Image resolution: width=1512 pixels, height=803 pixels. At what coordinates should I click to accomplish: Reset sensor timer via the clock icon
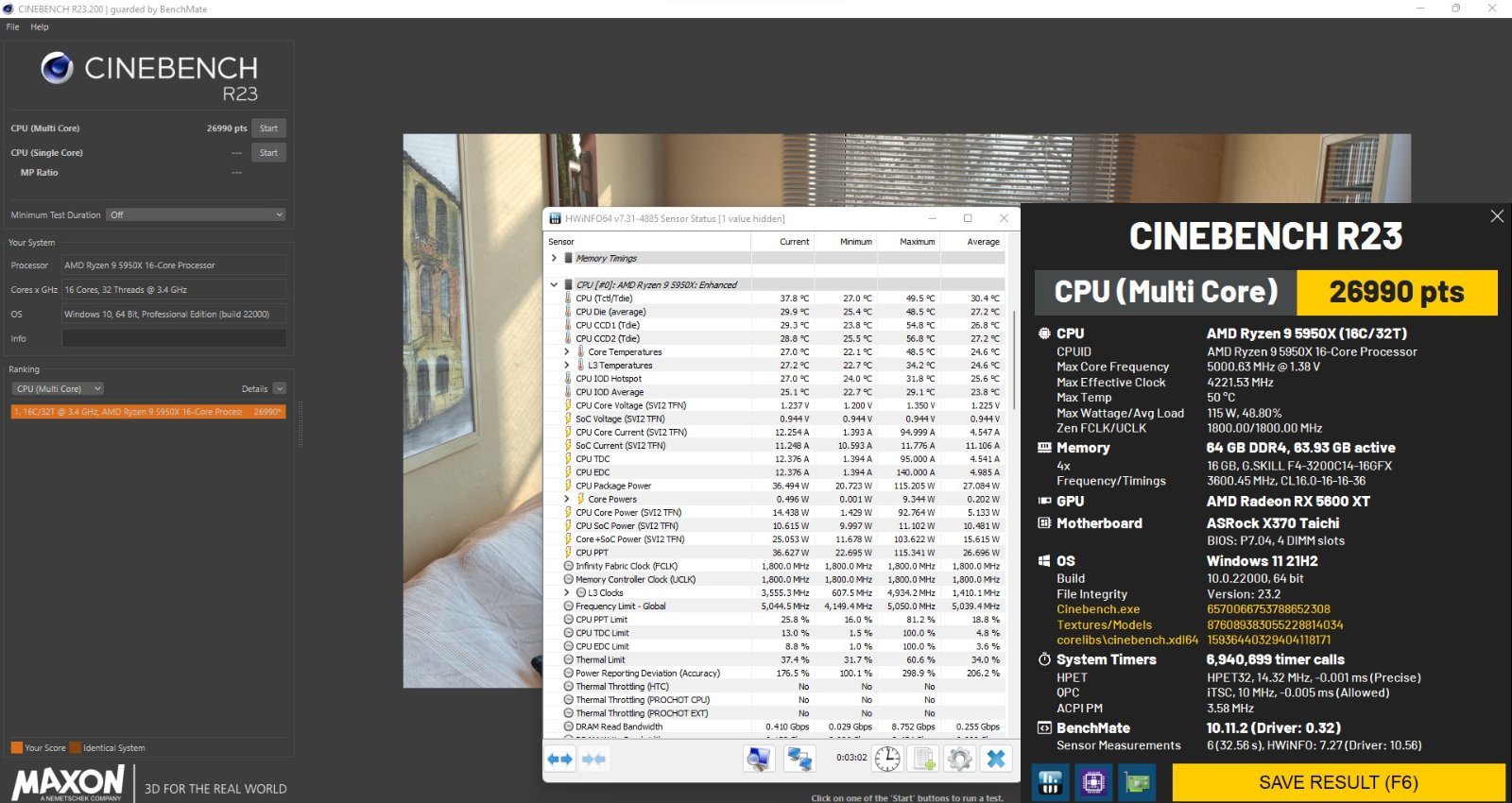[887, 759]
